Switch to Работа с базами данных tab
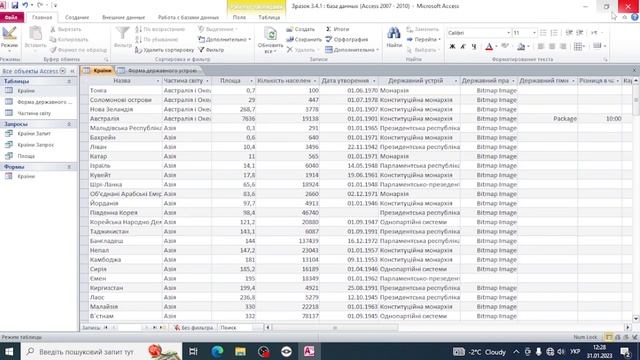The image size is (640, 360). click(188, 18)
